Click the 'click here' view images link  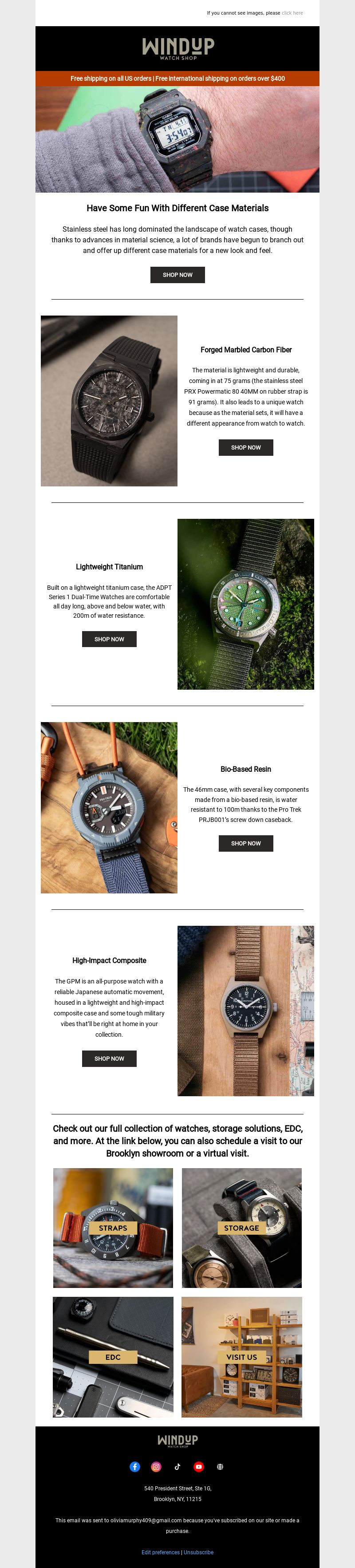pos(292,13)
